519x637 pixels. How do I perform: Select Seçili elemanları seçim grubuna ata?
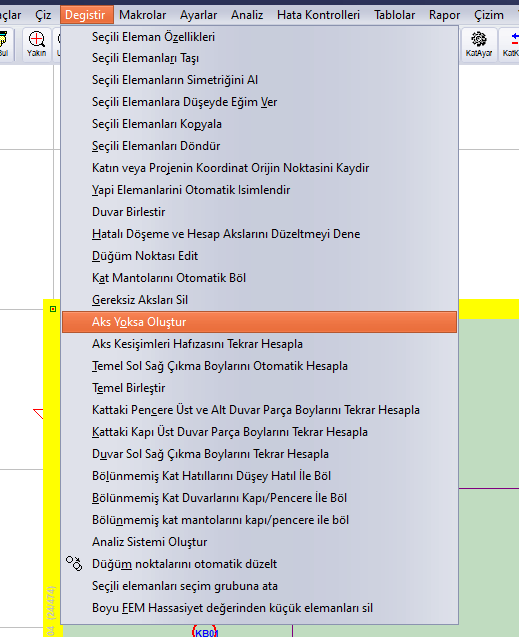pos(260,586)
